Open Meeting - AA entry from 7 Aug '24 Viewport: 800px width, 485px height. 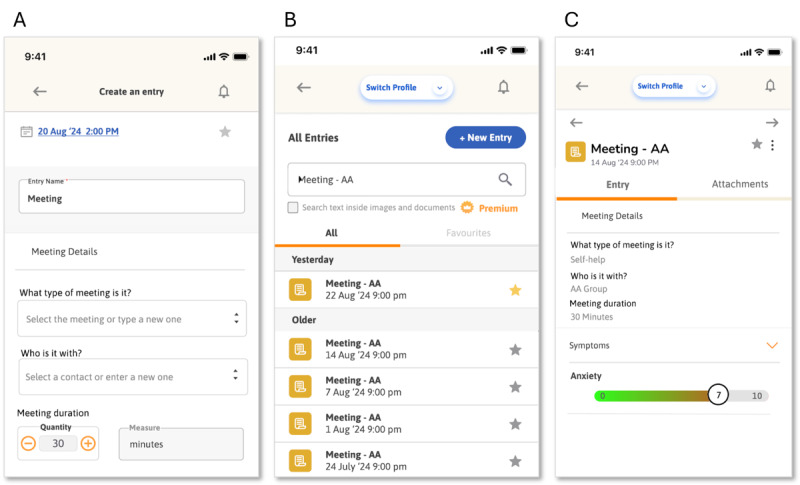tap(407, 387)
